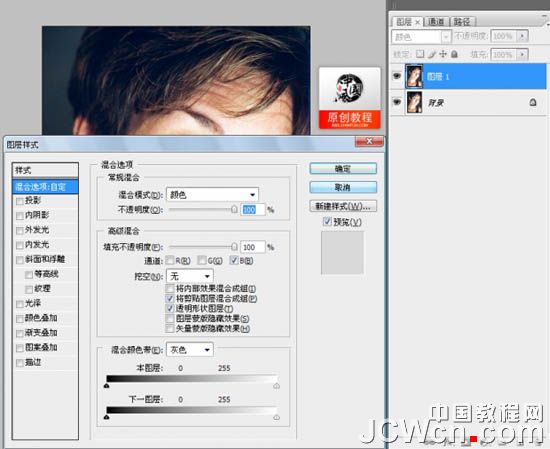
Task: Enable the 外发光 style checkbox
Action: [x=20, y=230]
